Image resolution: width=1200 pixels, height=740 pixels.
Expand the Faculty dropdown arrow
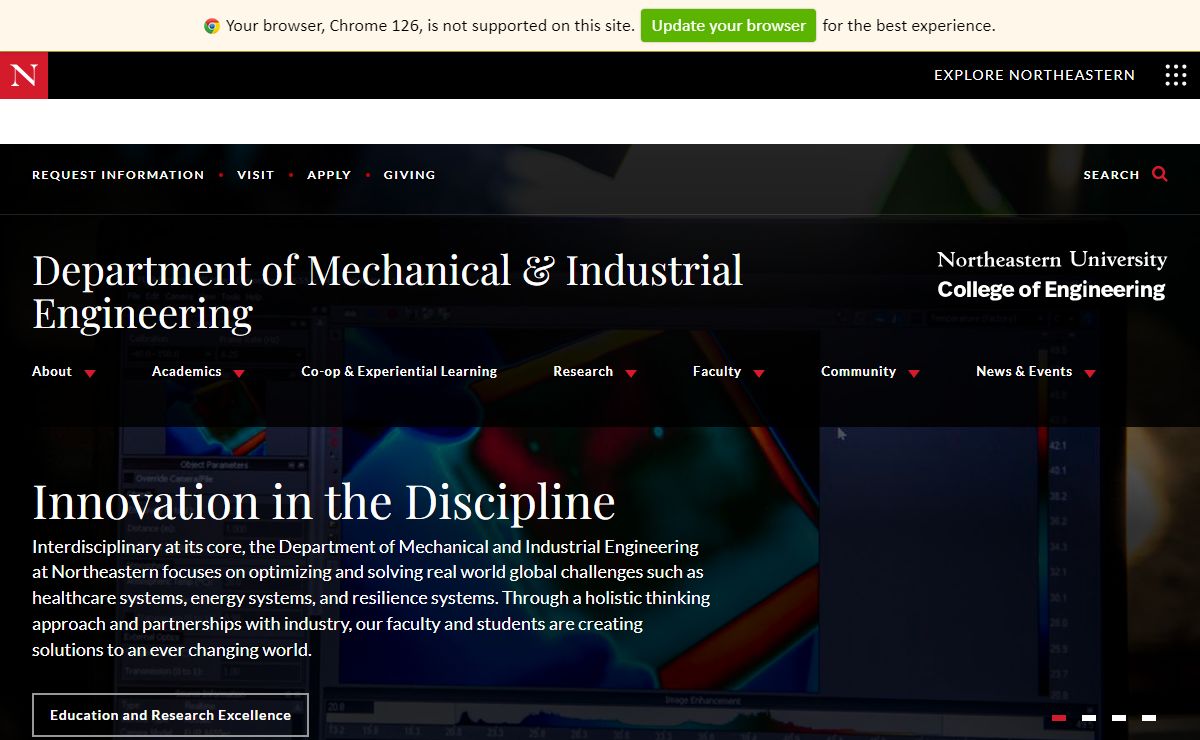click(x=759, y=373)
